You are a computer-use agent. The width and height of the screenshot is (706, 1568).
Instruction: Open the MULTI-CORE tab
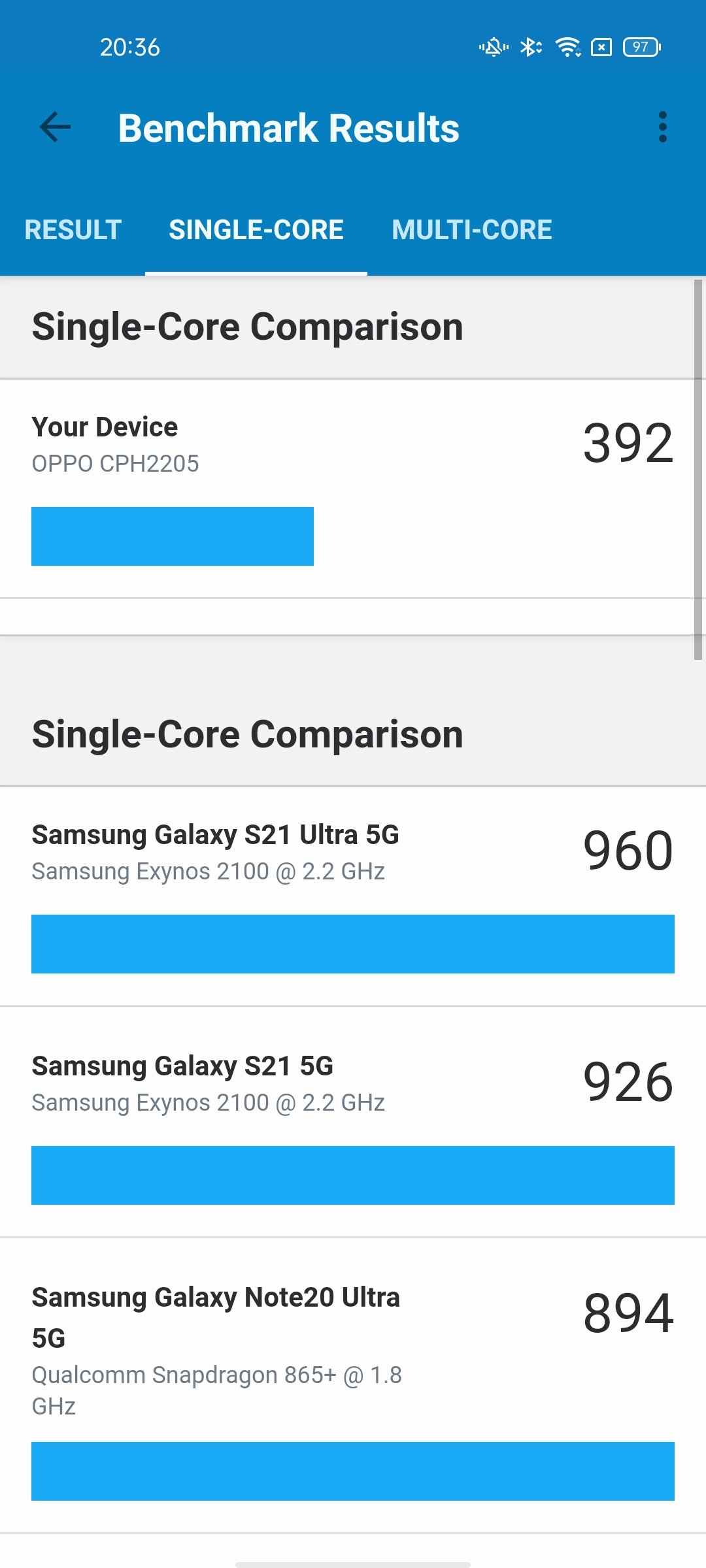coord(471,229)
